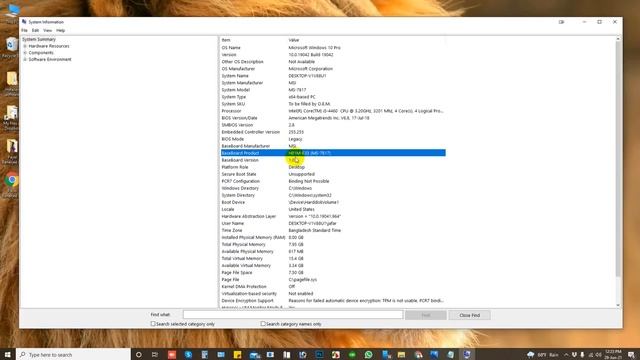Select the Page File Space row
Screen dimensions: 640x360
click(x=333, y=273)
